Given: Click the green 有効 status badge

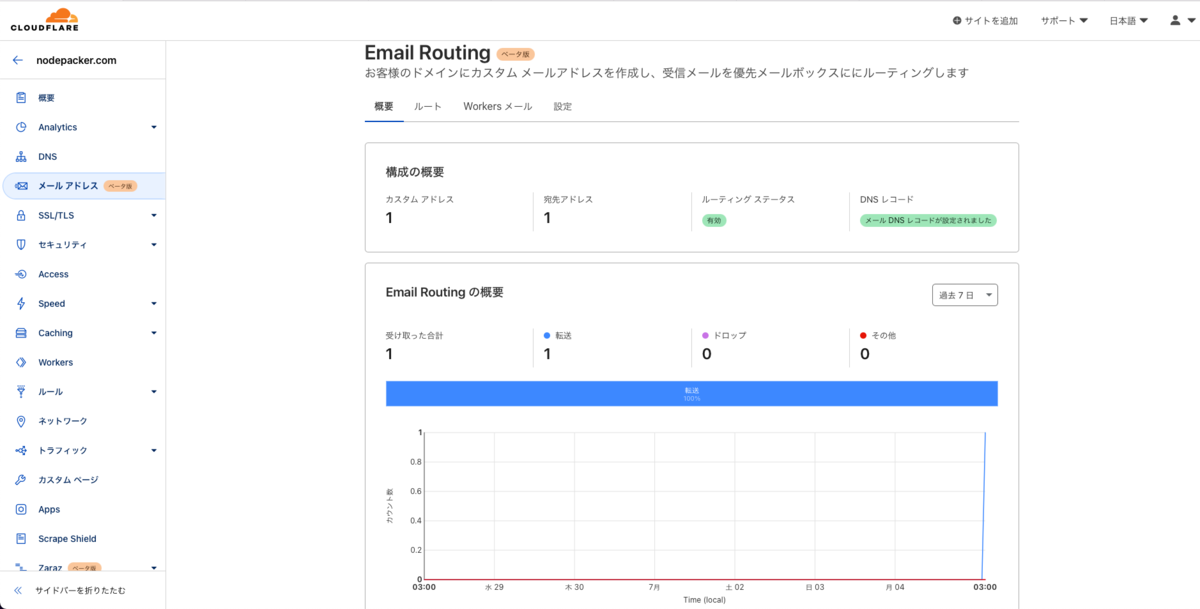Looking at the screenshot, I should 714,220.
